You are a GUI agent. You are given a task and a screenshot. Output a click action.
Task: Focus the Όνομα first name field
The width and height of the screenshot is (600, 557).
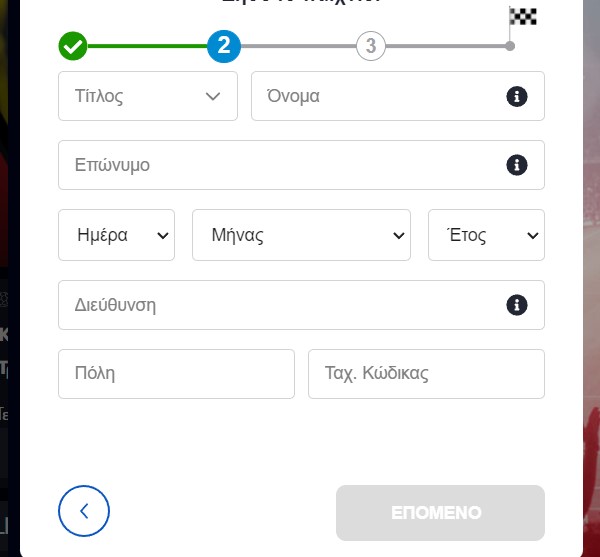coord(398,96)
